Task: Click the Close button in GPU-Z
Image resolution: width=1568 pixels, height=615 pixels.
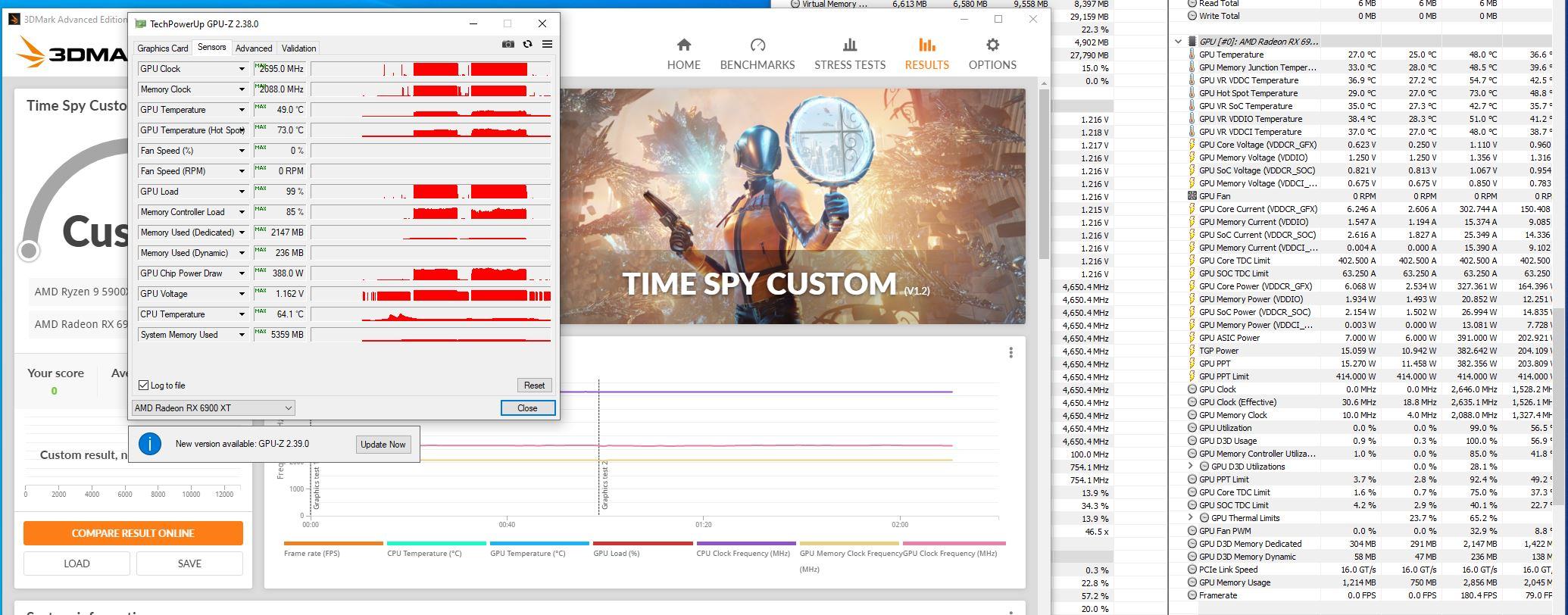Action: pyautogui.click(x=527, y=408)
